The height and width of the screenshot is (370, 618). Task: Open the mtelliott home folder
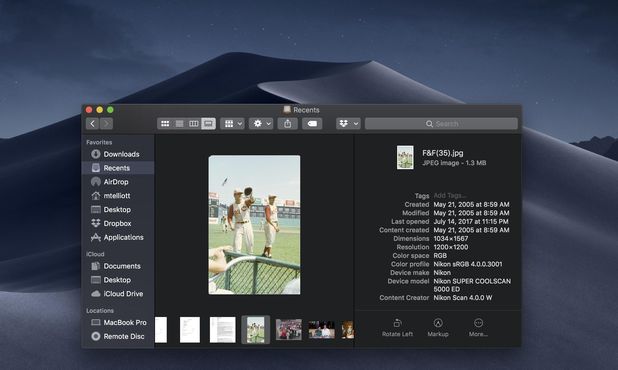[x=118, y=195]
